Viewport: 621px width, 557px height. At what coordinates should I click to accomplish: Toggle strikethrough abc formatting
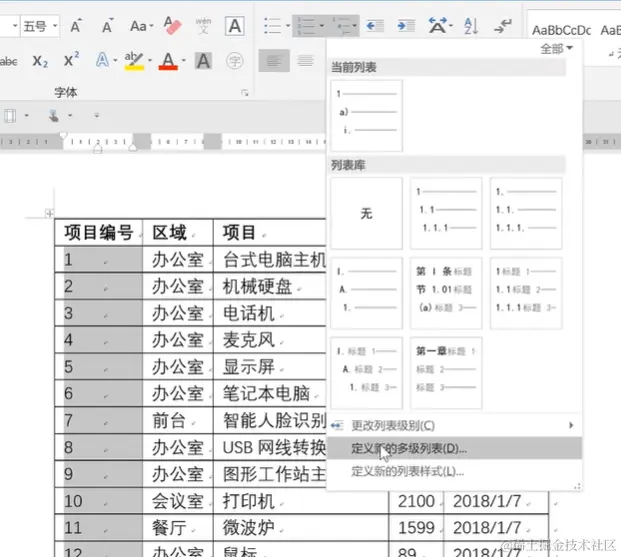(9, 61)
